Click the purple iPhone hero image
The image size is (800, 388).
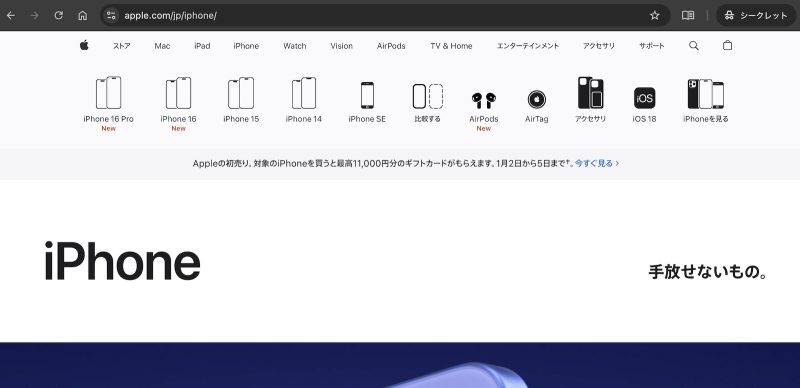[400, 365]
